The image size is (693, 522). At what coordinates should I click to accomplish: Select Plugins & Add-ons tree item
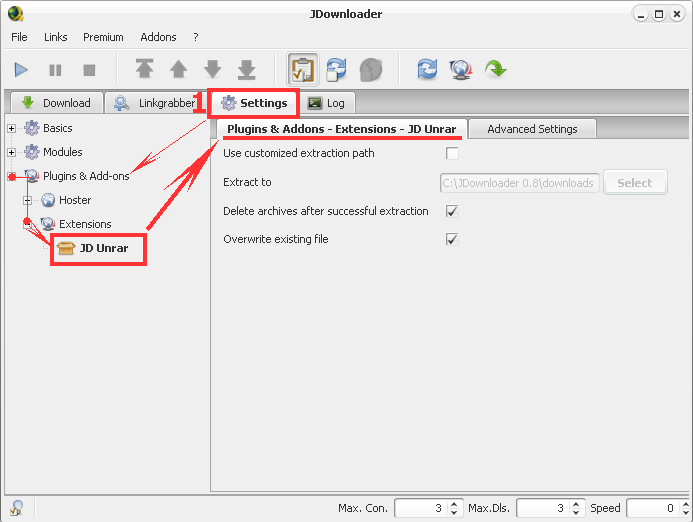pos(86,176)
